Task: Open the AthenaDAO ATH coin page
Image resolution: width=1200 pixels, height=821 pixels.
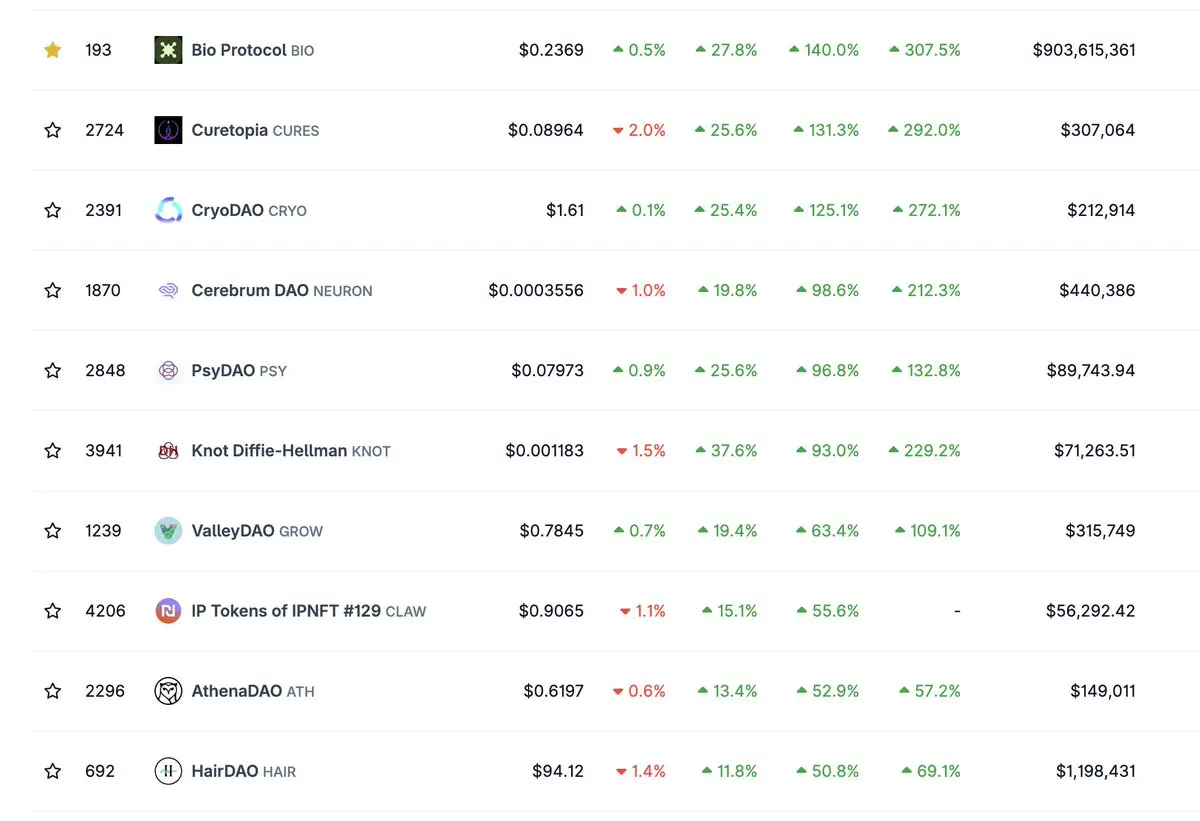Action: pos(253,691)
